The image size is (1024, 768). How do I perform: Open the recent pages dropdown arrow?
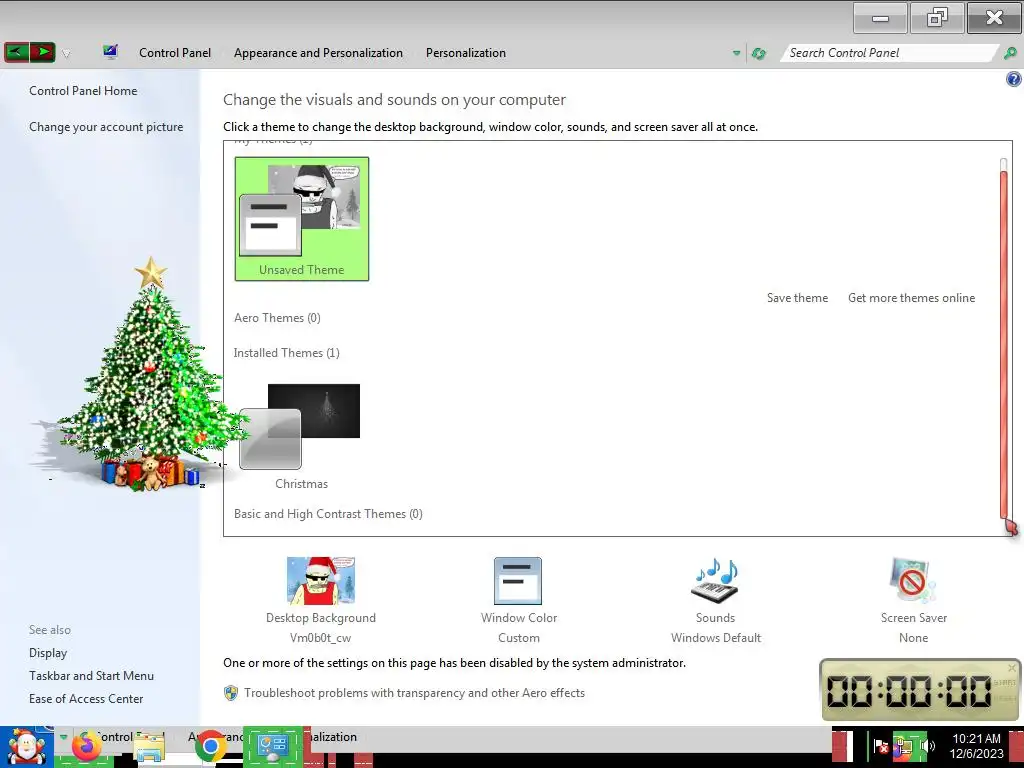point(66,54)
